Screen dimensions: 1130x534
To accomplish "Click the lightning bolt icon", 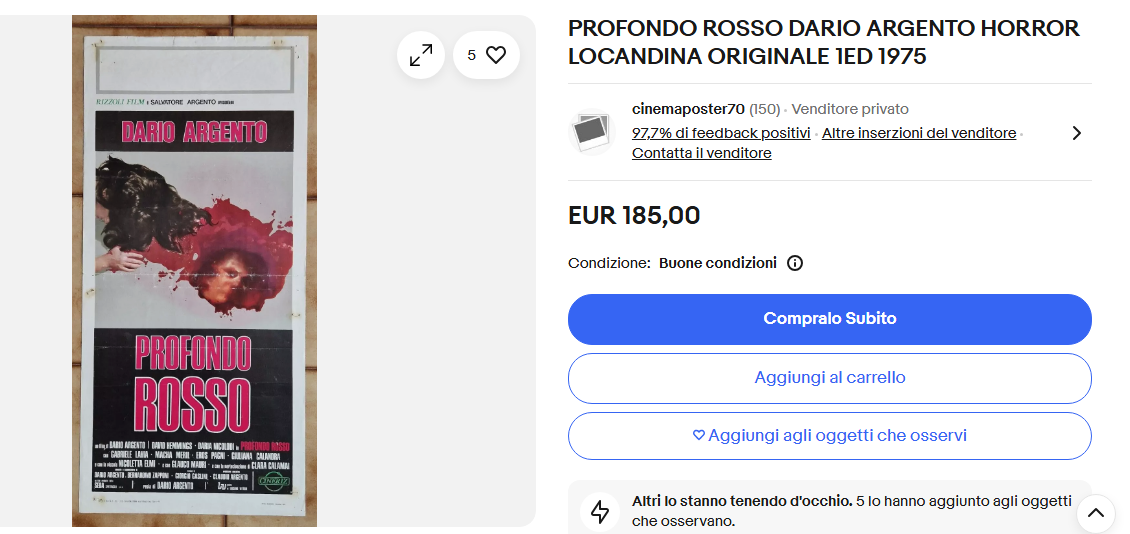I will pos(600,512).
